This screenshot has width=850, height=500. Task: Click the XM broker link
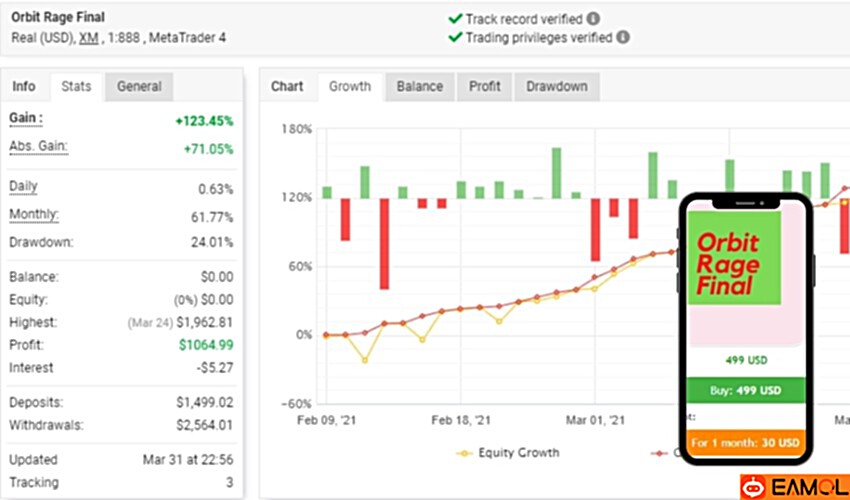point(89,38)
